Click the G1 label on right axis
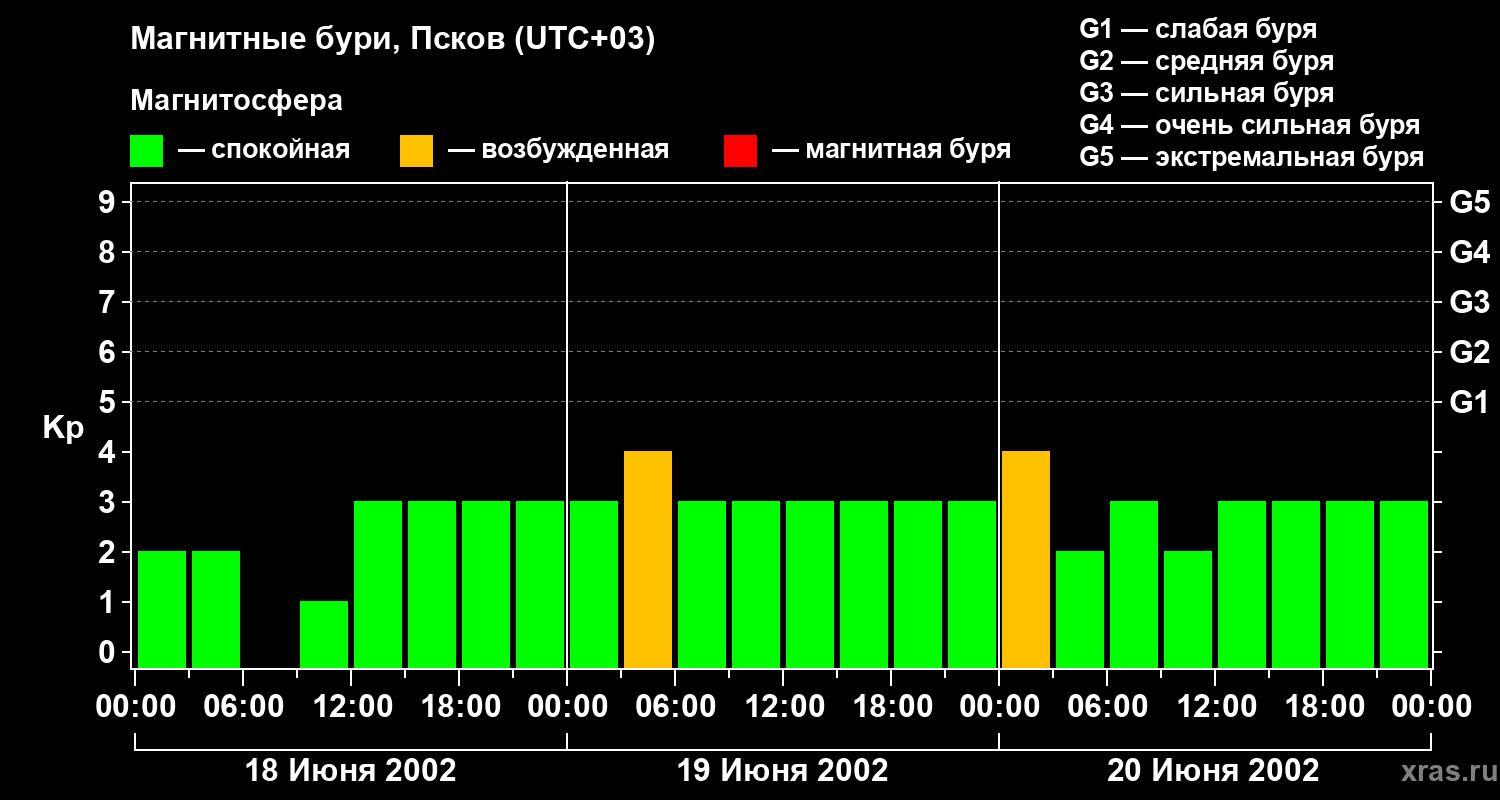This screenshot has height=800, width=1500. pyautogui.click(x=1470, y=402)
